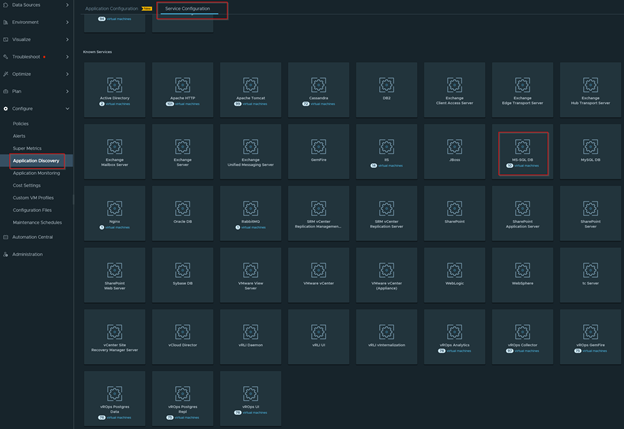The image size is (624, 429).
Task: Open Maintenance Schedules from the sidebar
Action: (37, 222)
